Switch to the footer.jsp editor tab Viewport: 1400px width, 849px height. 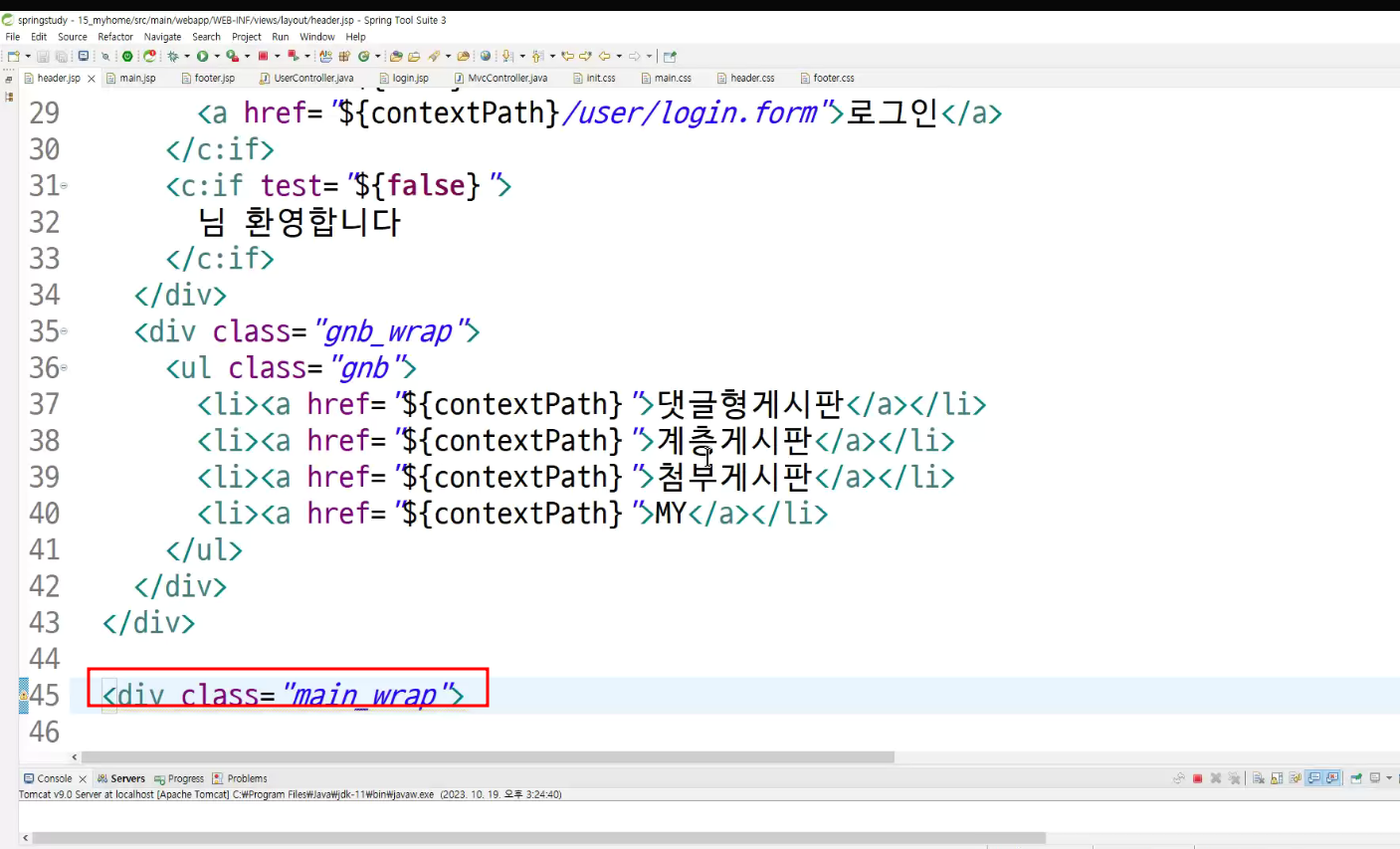tap(208, 78)
